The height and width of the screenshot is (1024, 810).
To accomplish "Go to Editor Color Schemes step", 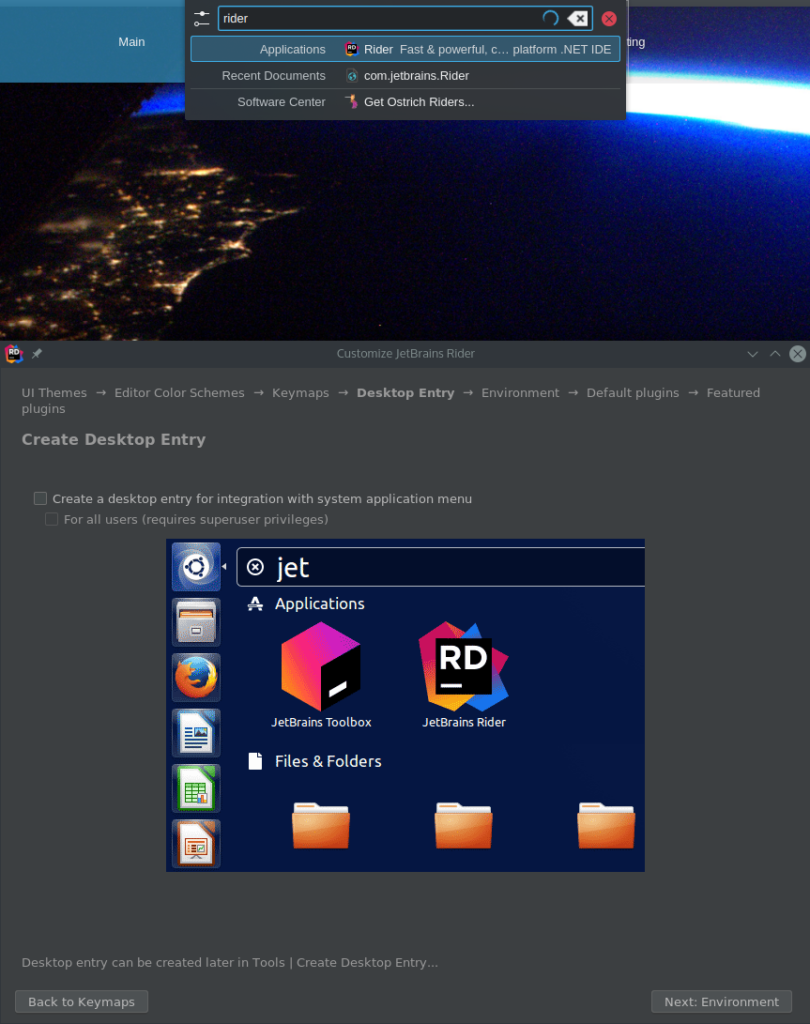I will click(179, 392).
